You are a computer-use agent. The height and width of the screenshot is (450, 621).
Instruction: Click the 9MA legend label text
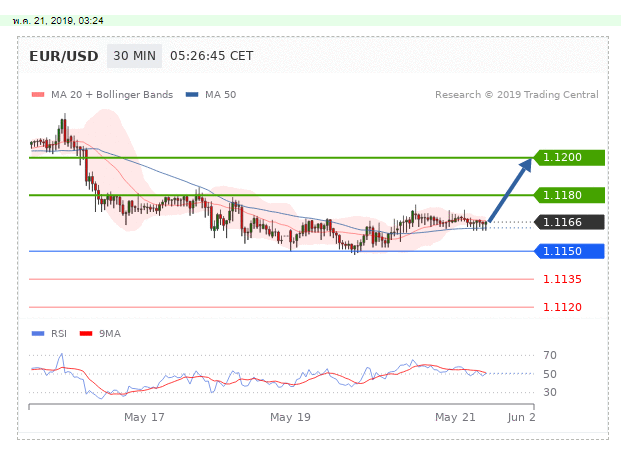pos(110,334)
